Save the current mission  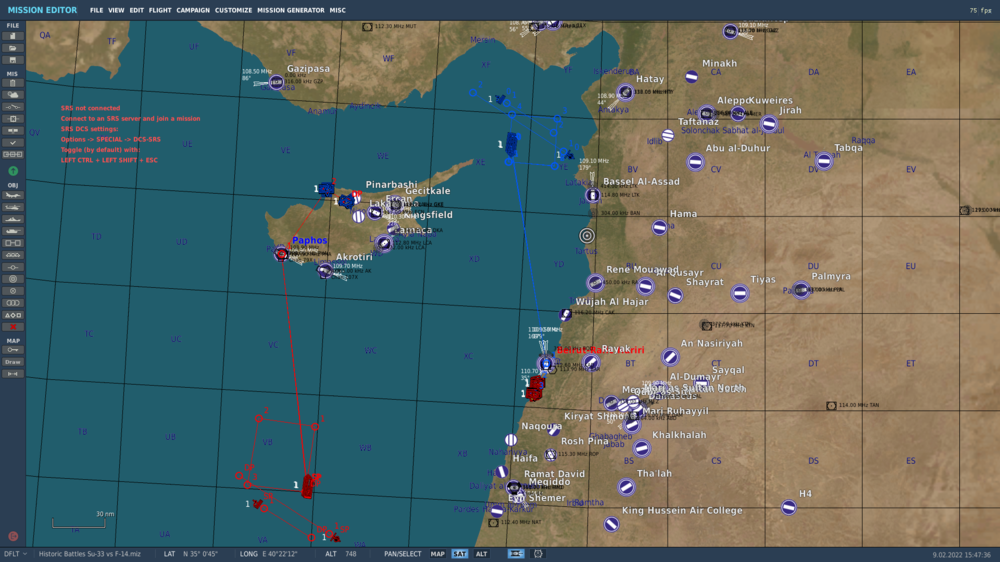pyautogui.click(x=13, y=60)
